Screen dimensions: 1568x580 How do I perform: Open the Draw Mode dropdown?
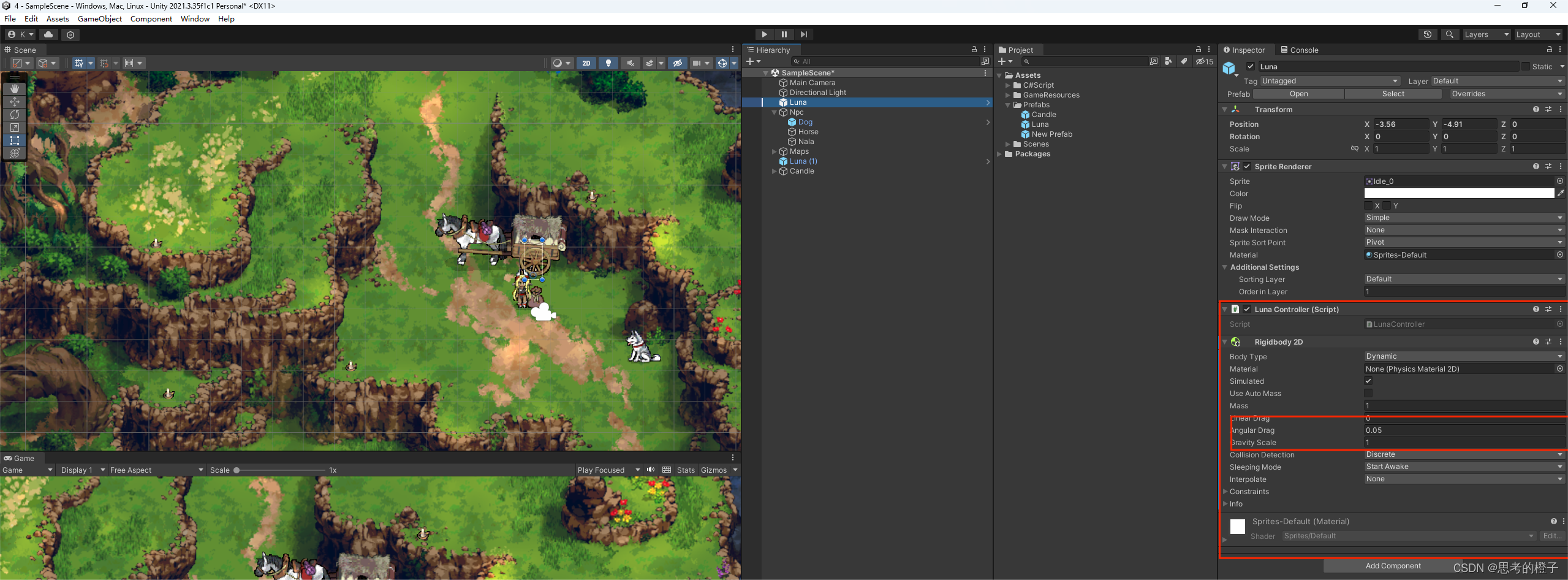(x=1464, y=218)
